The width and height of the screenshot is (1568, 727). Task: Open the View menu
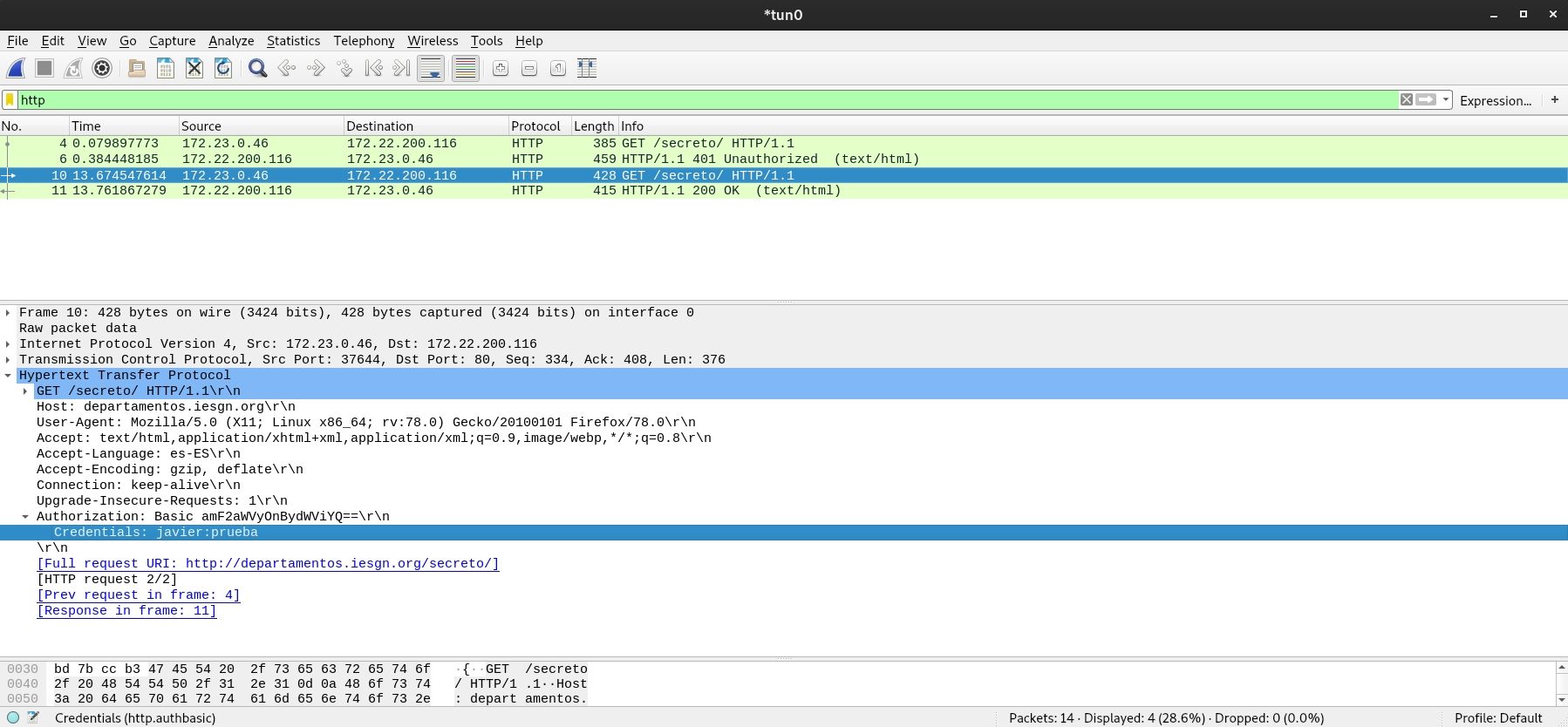[92, 41]
